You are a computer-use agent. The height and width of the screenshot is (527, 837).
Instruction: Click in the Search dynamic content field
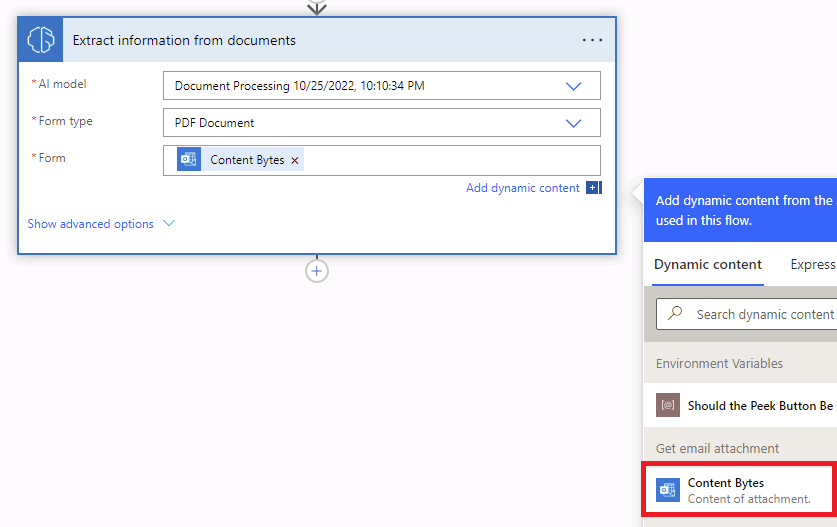(x=764, y=314)
